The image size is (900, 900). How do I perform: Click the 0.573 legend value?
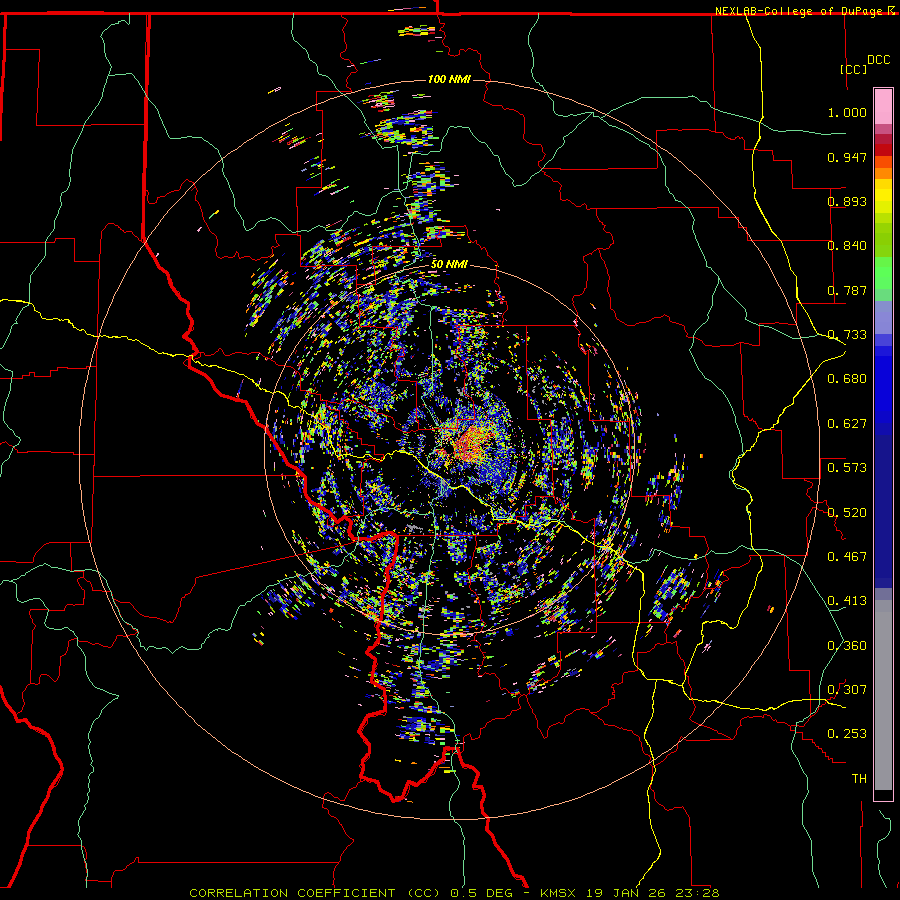tap(847, 467)
